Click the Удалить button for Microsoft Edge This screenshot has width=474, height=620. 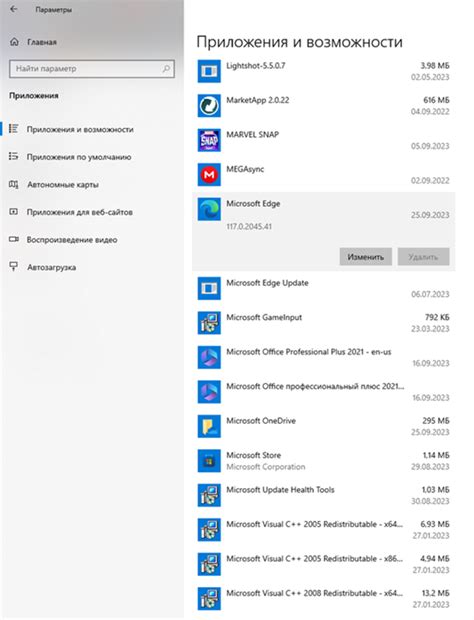coord(423,257)
